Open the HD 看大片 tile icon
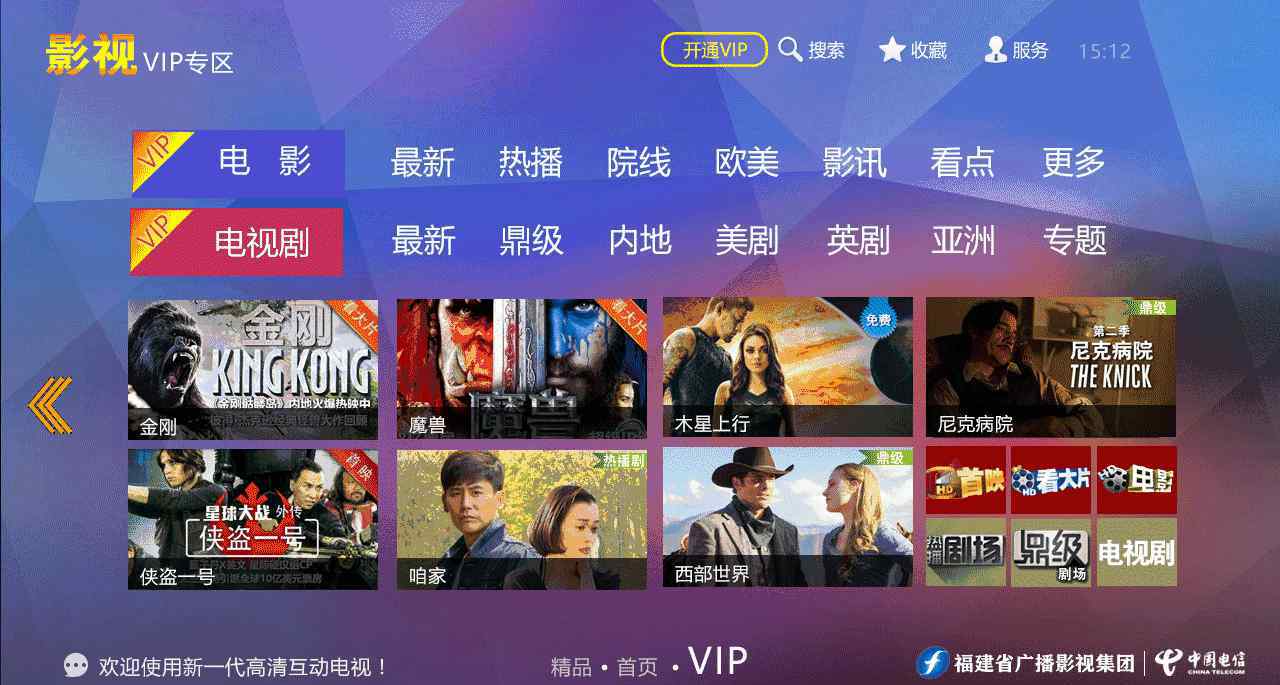This screenshot has height=685, width=1280. pos(1050,480)
